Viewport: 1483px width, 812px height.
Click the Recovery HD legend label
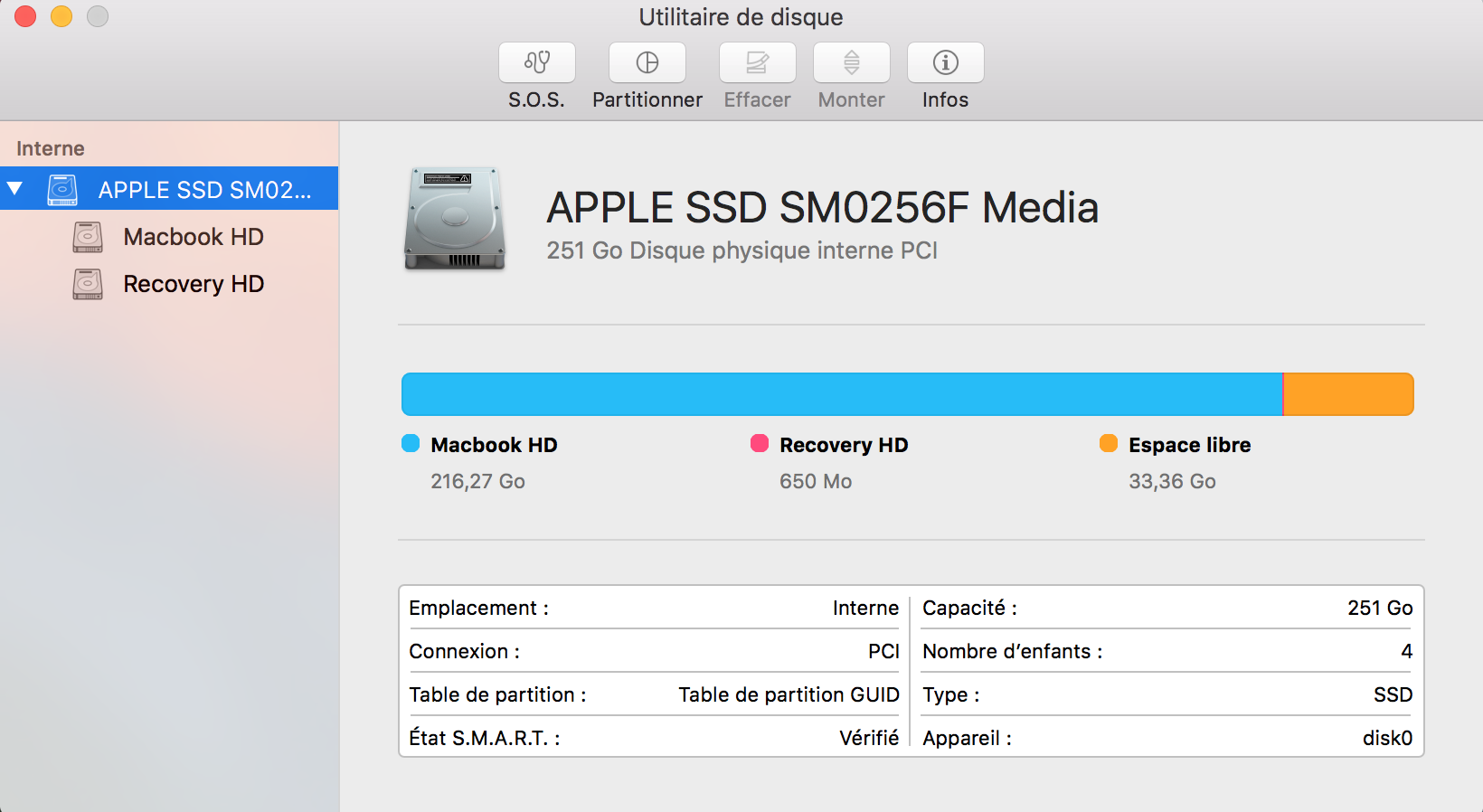click(845, 445)
